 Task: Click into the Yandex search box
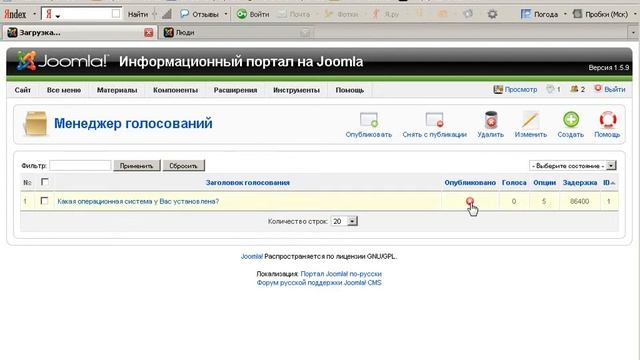[x=82, y=14]
